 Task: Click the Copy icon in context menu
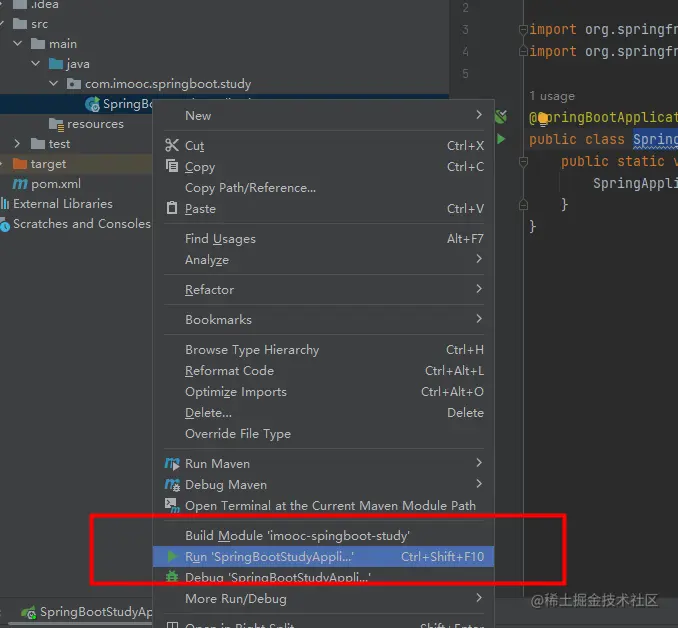(x=172, y=166)
